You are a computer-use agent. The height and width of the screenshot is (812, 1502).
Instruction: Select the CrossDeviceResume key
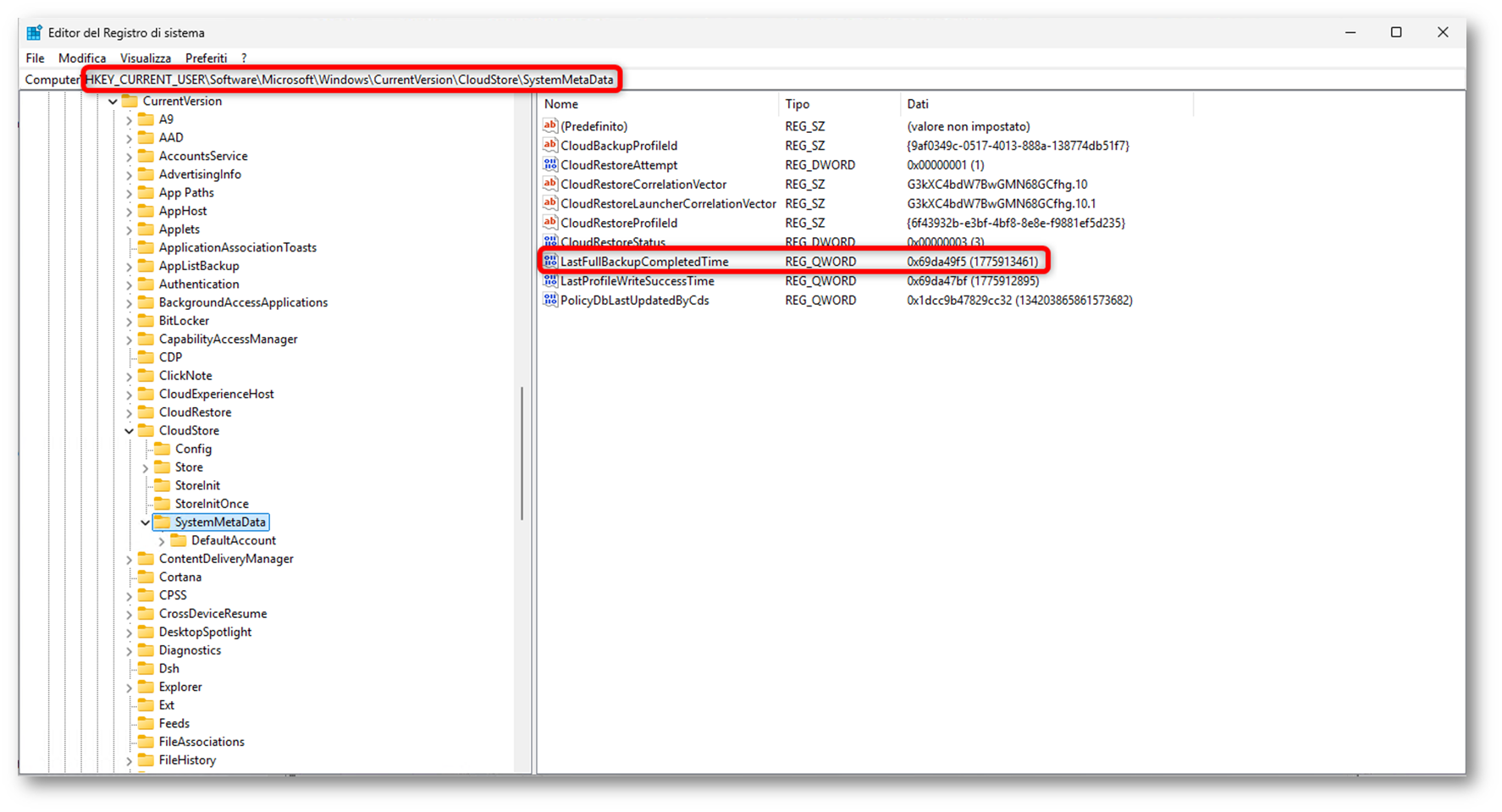(x=213, y=614)
